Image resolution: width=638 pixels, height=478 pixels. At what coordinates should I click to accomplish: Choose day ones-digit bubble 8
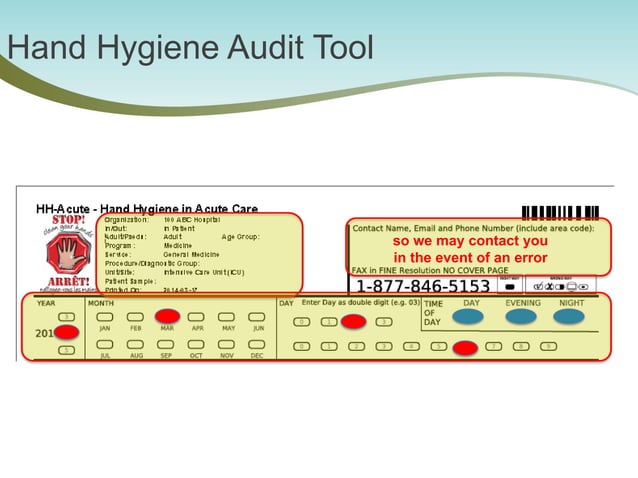pos(521,347)
